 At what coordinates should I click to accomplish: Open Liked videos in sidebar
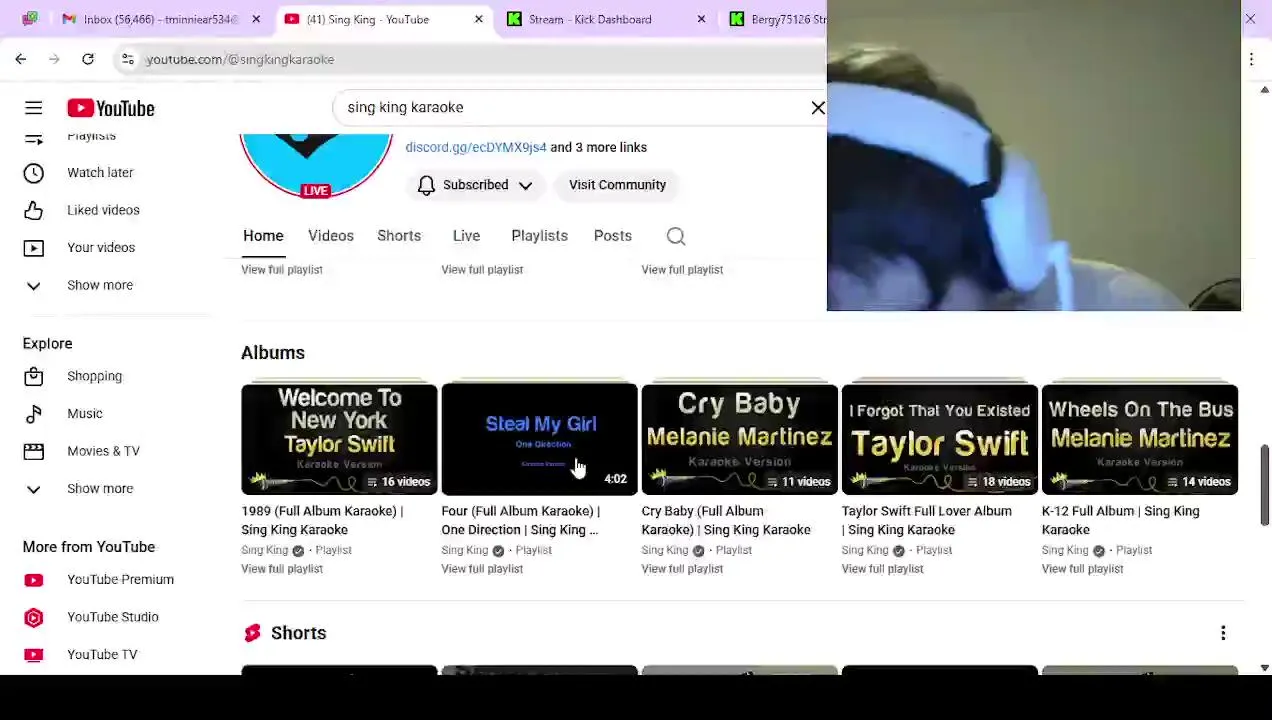tap(103, 210)
